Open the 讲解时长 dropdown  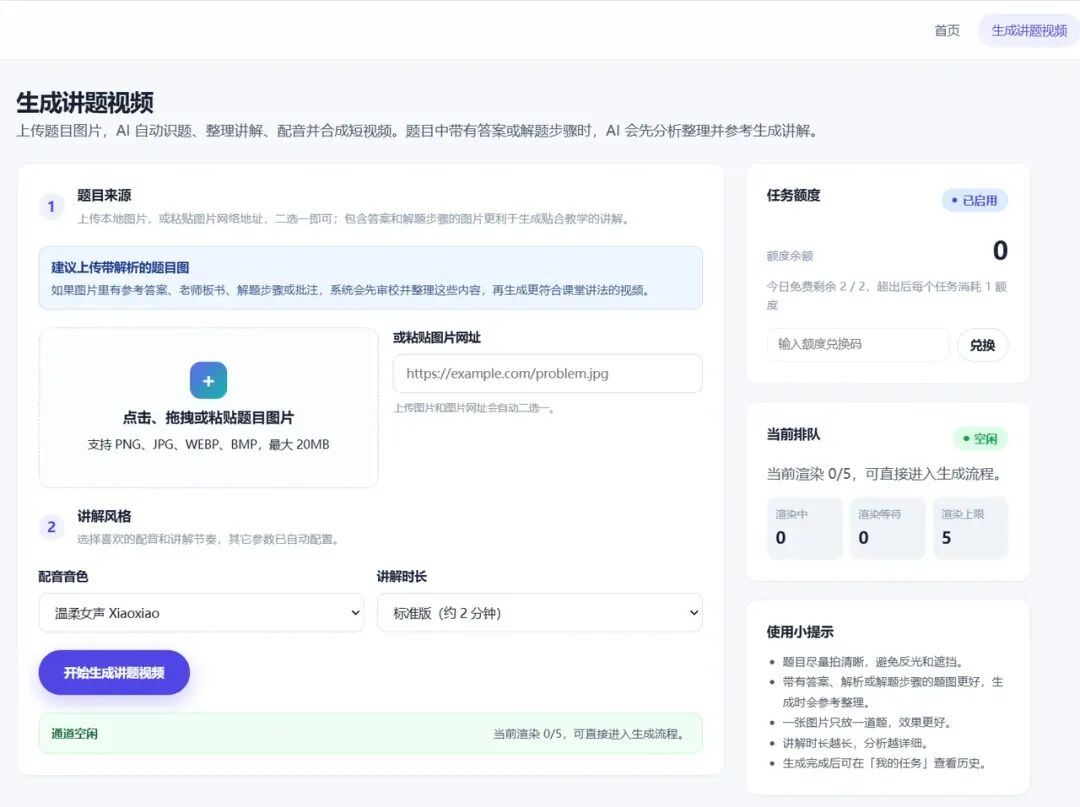[540, 613]
